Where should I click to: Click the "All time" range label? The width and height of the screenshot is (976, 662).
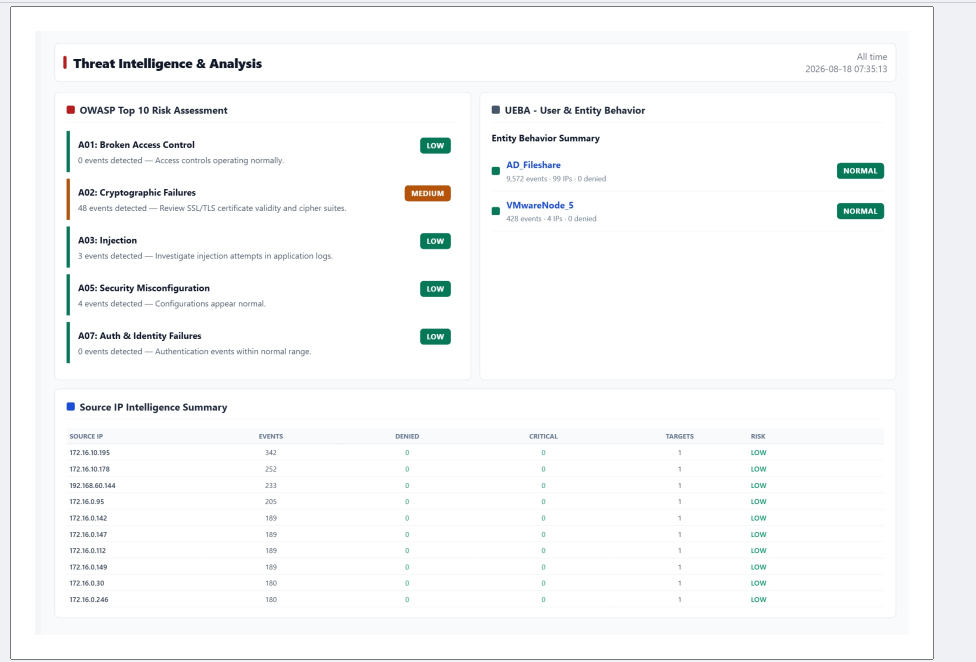coord(871,57)
